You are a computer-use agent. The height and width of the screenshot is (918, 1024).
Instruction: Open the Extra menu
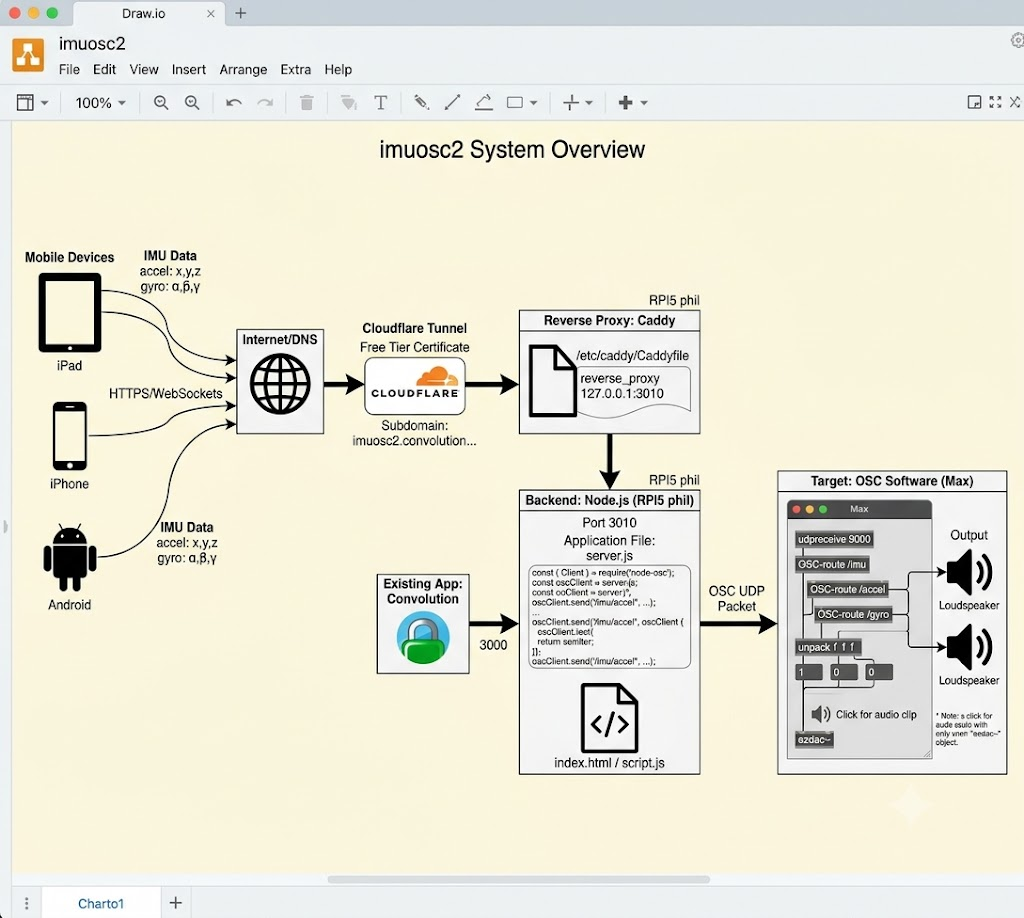click(x=295, y=70)
